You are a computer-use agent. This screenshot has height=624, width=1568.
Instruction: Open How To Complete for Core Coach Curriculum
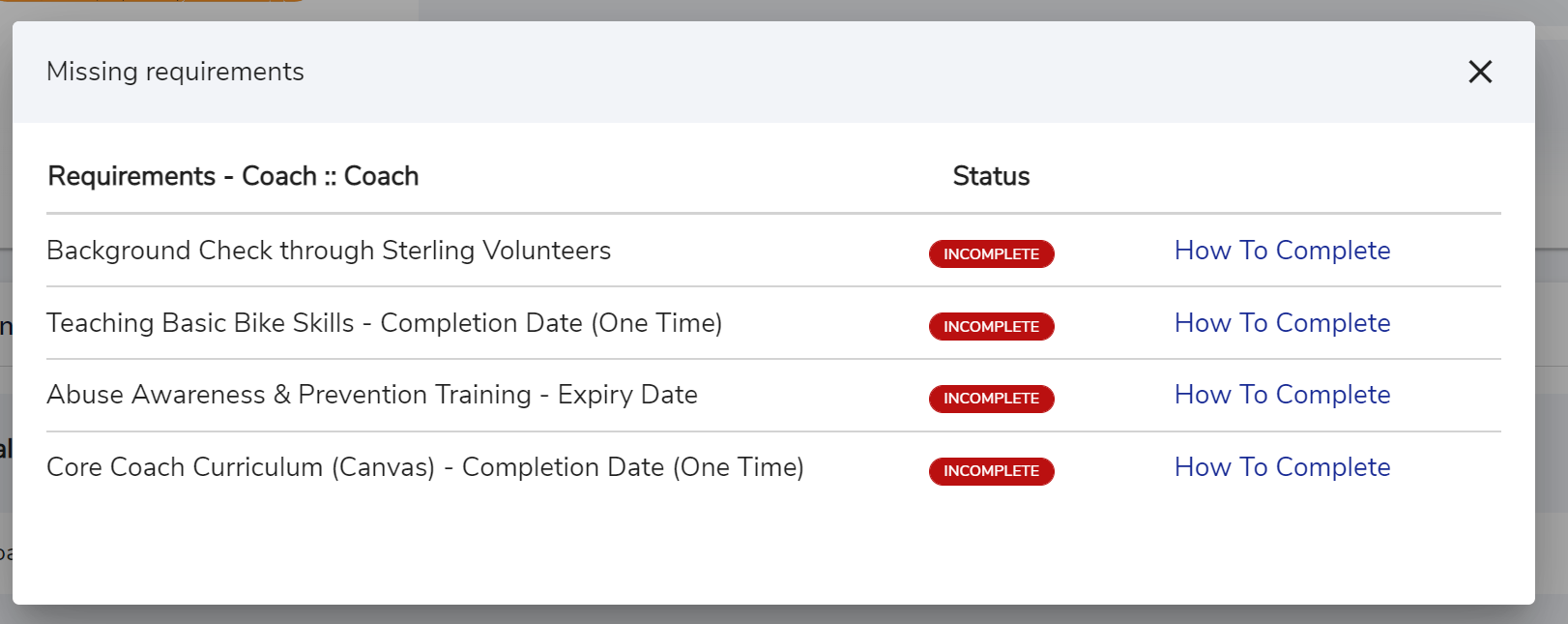(x=1282, y=467)
